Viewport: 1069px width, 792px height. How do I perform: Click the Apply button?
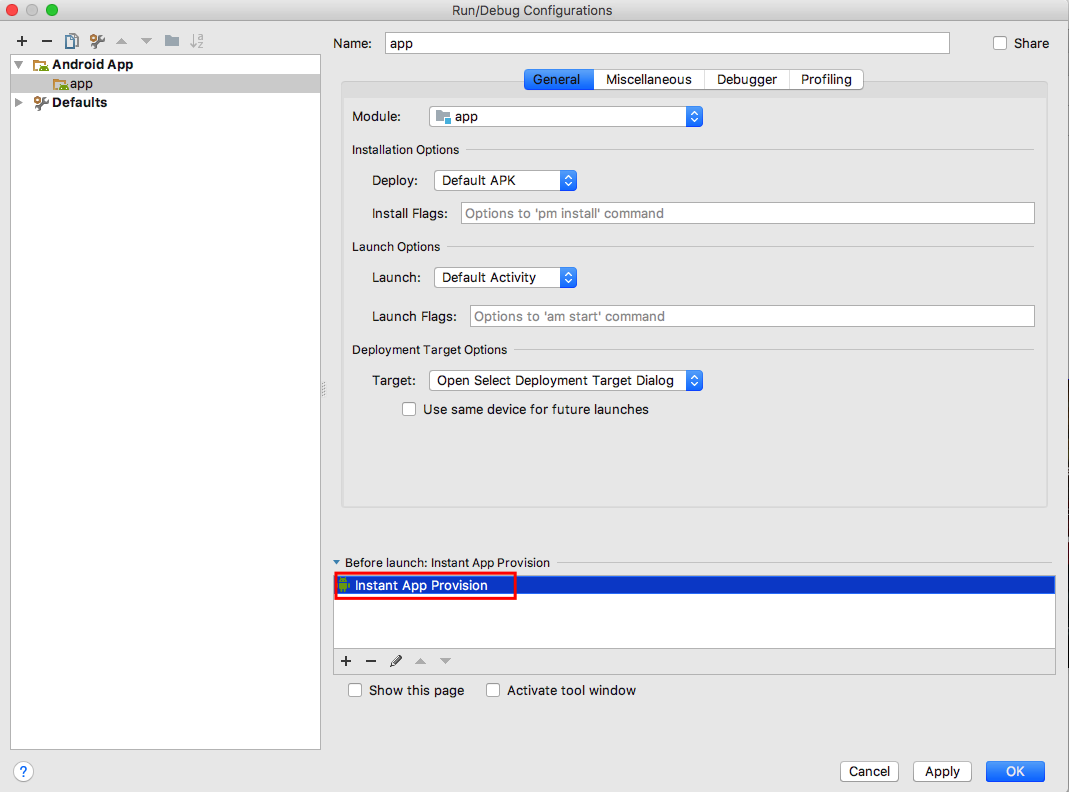tap(942, 772)
